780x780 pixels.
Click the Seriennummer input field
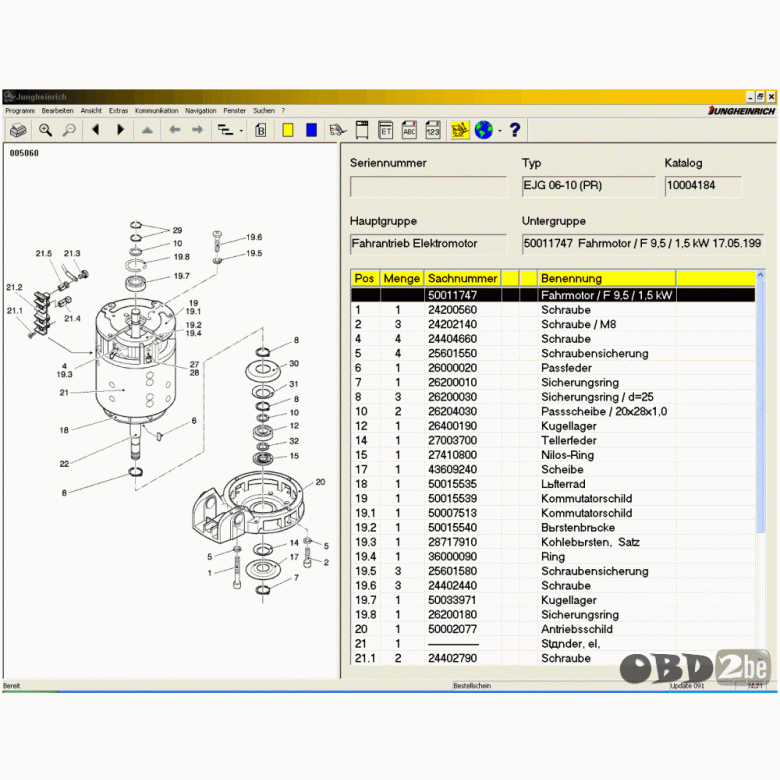click(x=428, y=187)
